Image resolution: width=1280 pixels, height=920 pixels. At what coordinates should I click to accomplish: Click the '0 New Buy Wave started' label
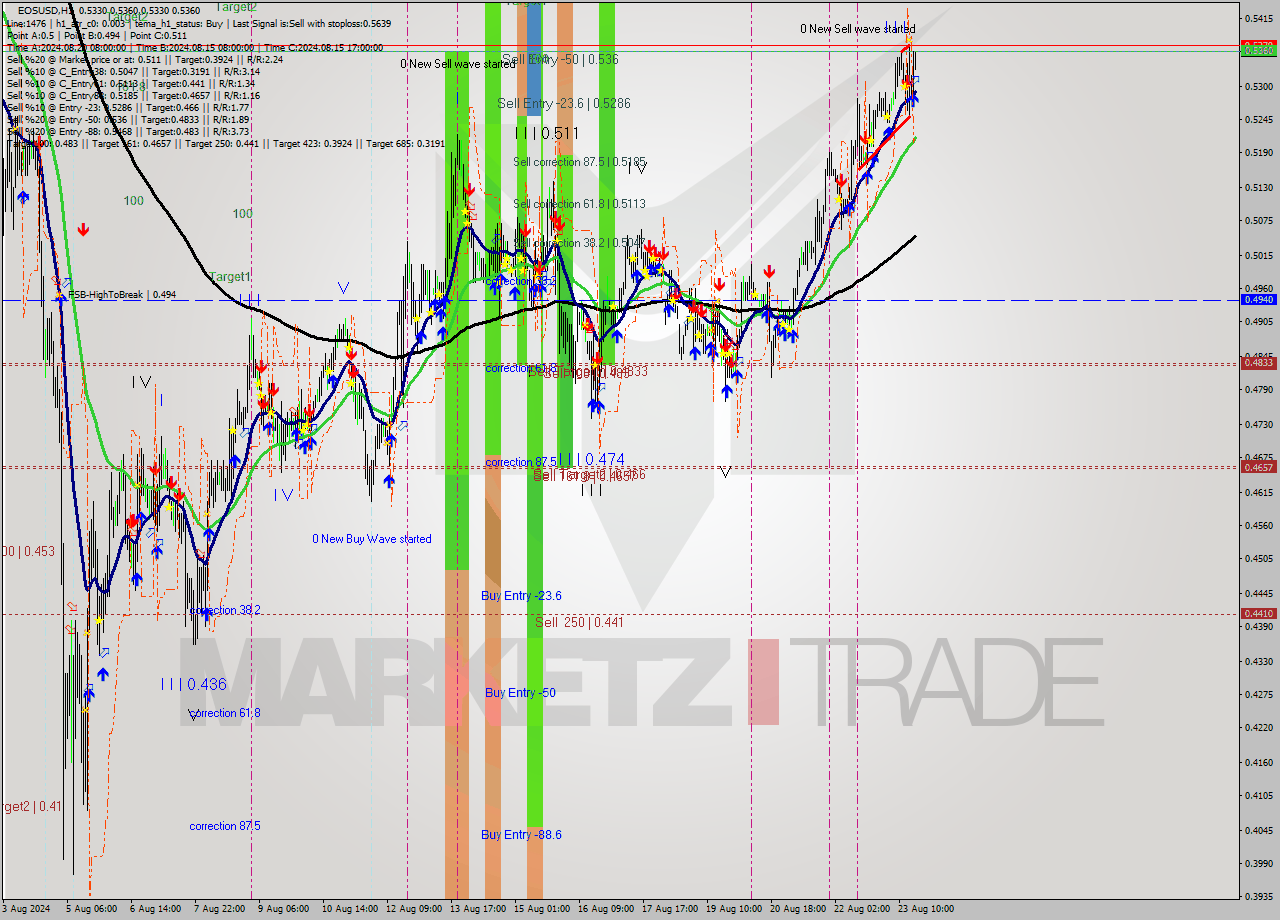click(x=372, y=539)
